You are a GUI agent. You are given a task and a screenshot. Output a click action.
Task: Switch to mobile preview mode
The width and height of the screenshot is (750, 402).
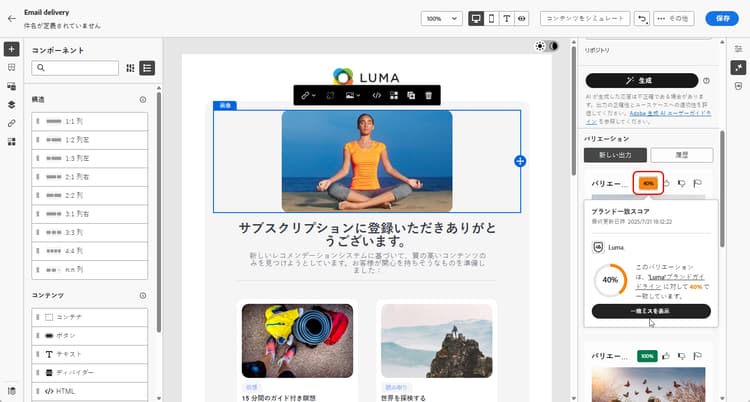[x=491, y=19]
